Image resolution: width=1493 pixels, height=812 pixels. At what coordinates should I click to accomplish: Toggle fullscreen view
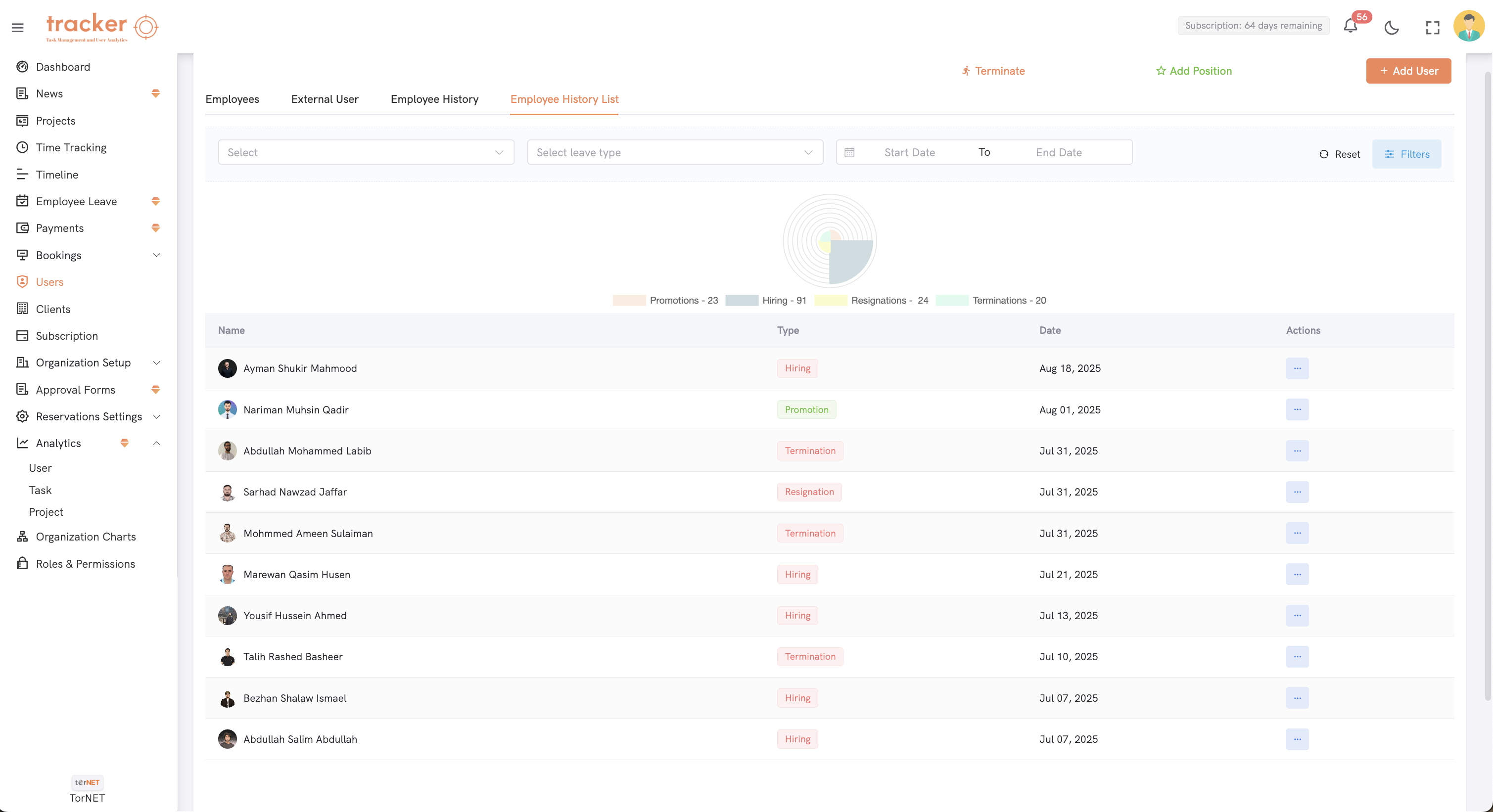[x=1433, y=28]
